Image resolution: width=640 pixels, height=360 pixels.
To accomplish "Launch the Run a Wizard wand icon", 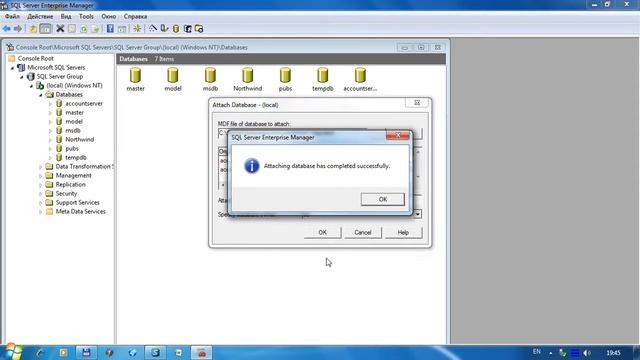I will click(153, 29).
